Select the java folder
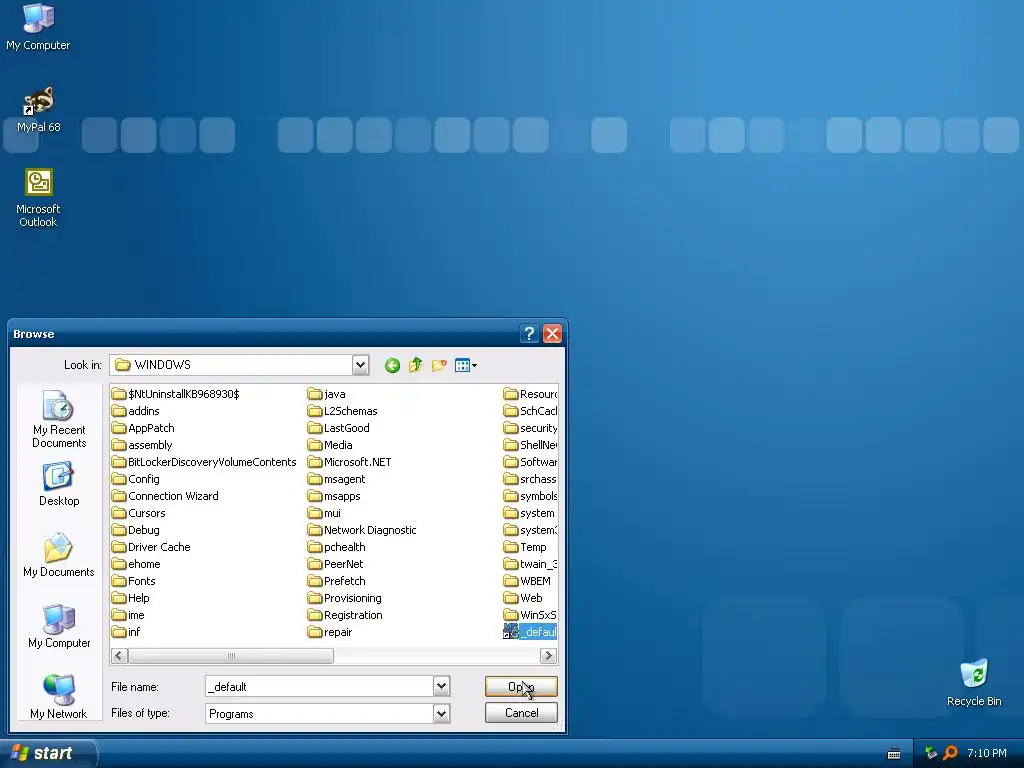This screenshot has width=1024, height=768. coord(327,394)
